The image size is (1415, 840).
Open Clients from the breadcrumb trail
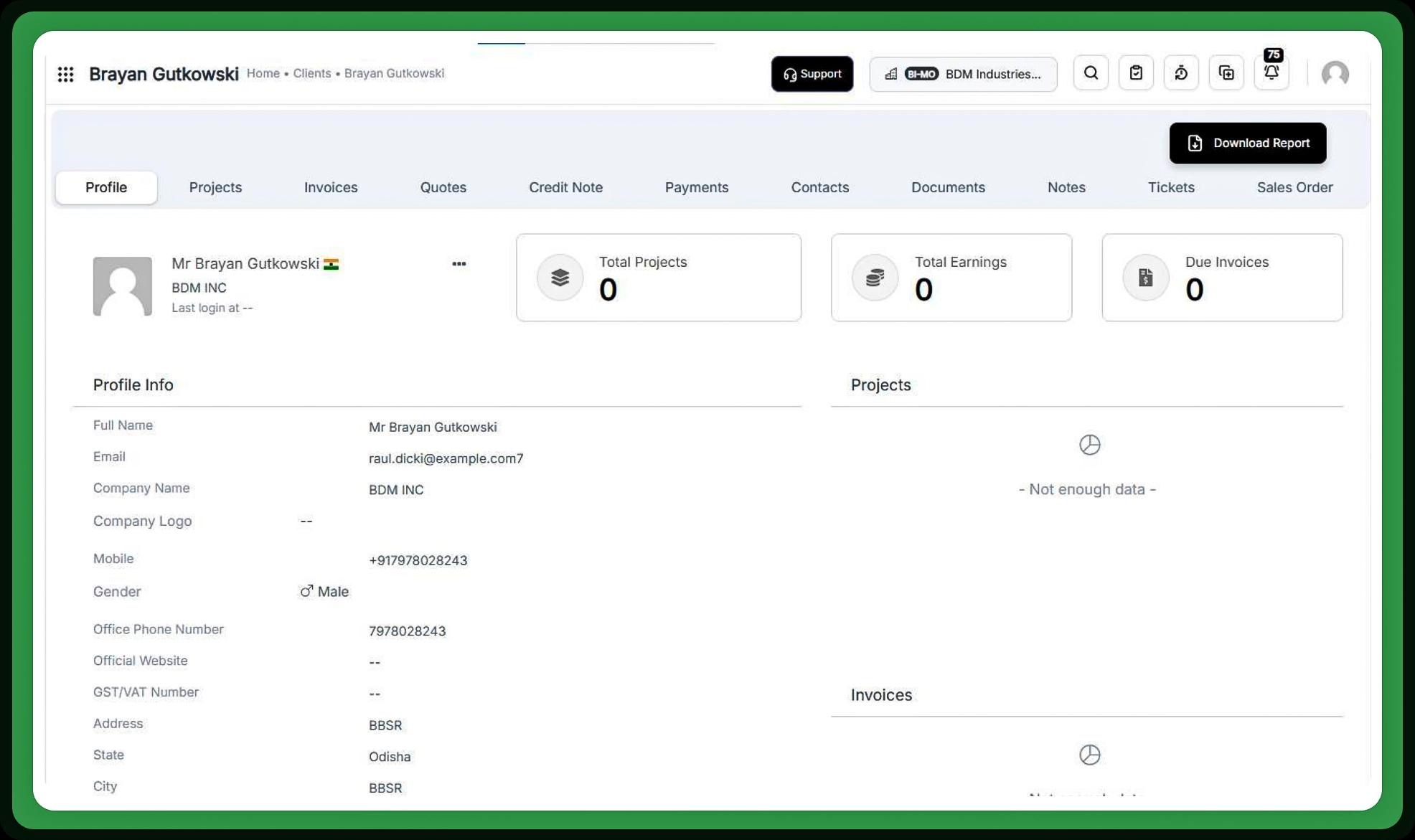(311, 73)
